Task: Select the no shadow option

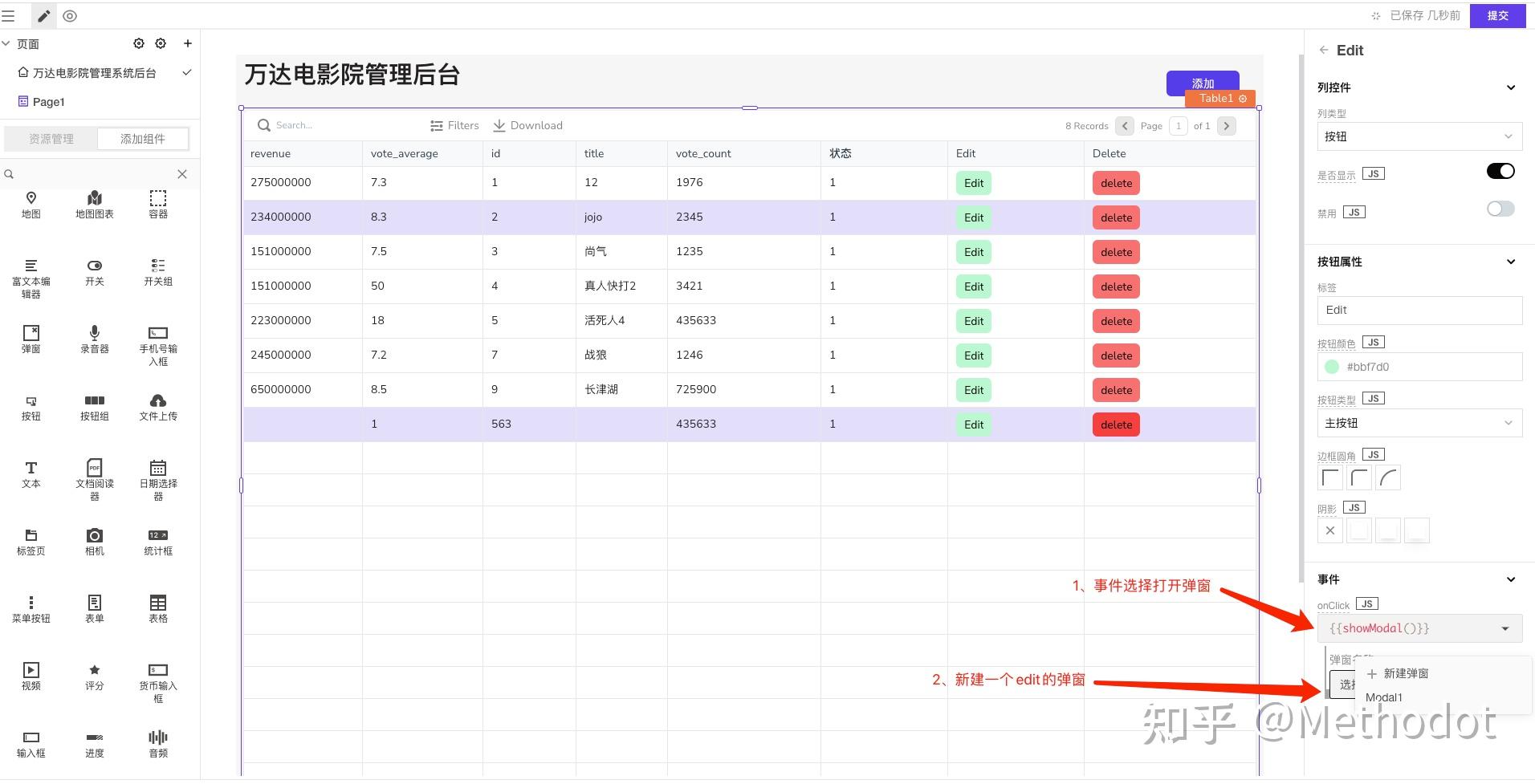Action: click(x=1330, y=530)
